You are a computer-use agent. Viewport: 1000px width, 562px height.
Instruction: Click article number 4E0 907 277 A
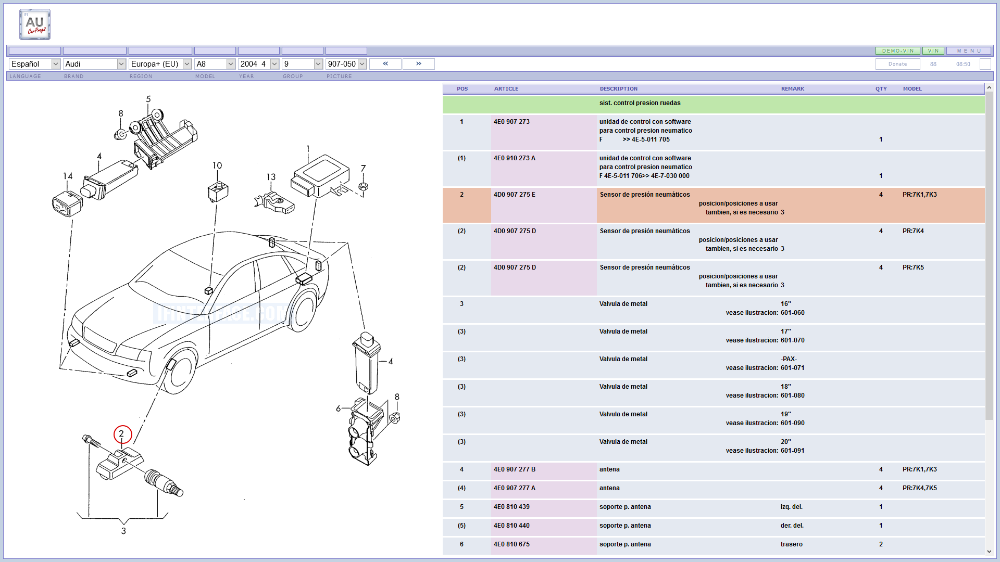point(515,488)
